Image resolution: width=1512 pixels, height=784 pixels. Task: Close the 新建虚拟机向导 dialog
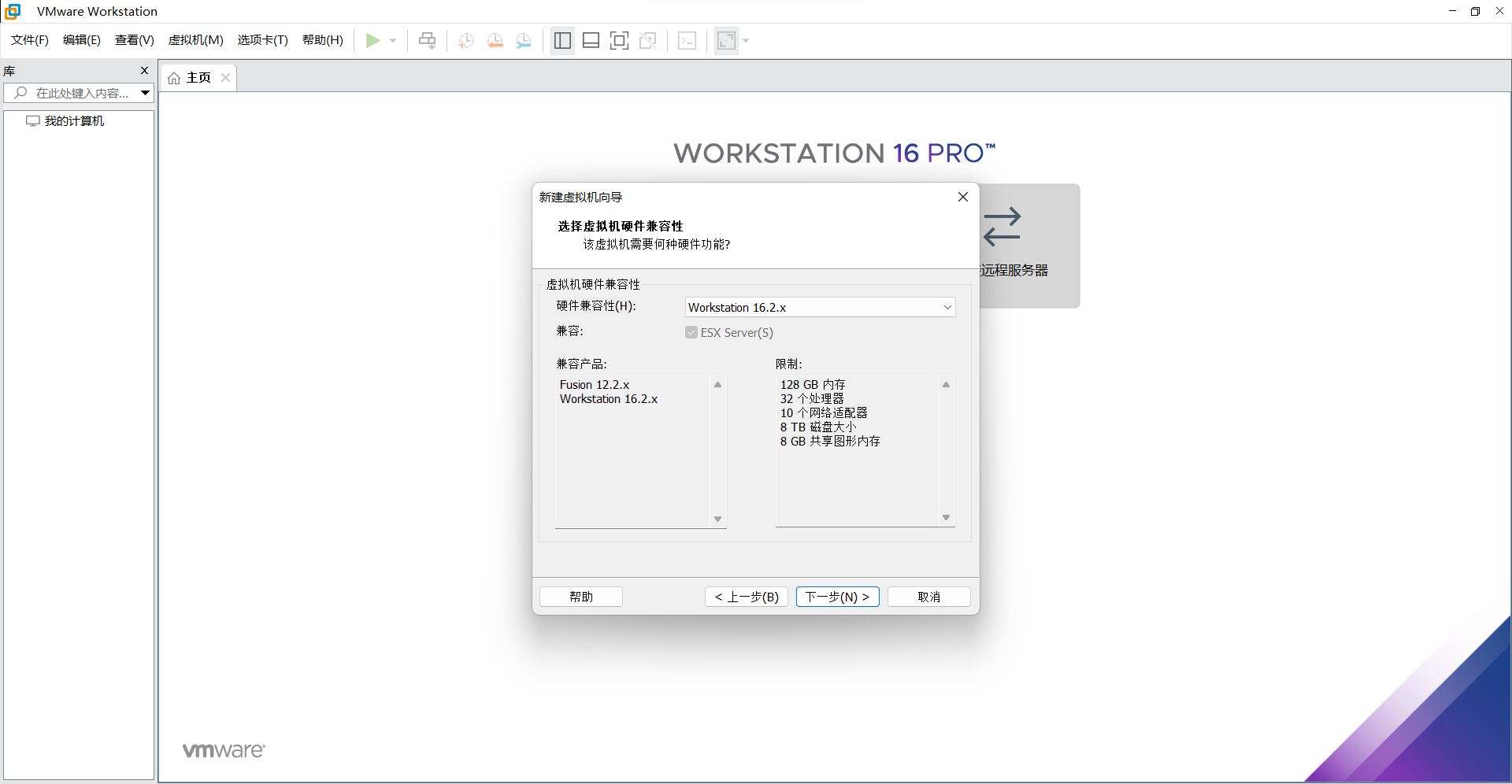click(963, 197)
